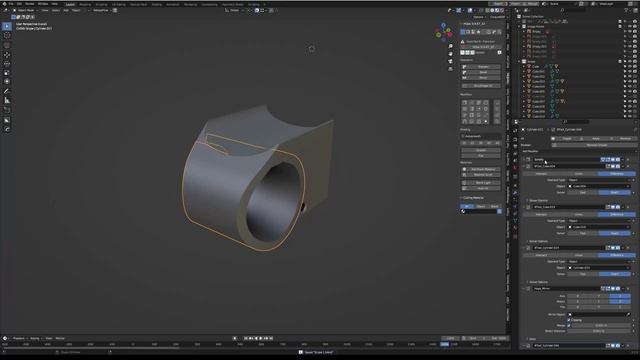Open the Physics properties tab

pos(515,206)
